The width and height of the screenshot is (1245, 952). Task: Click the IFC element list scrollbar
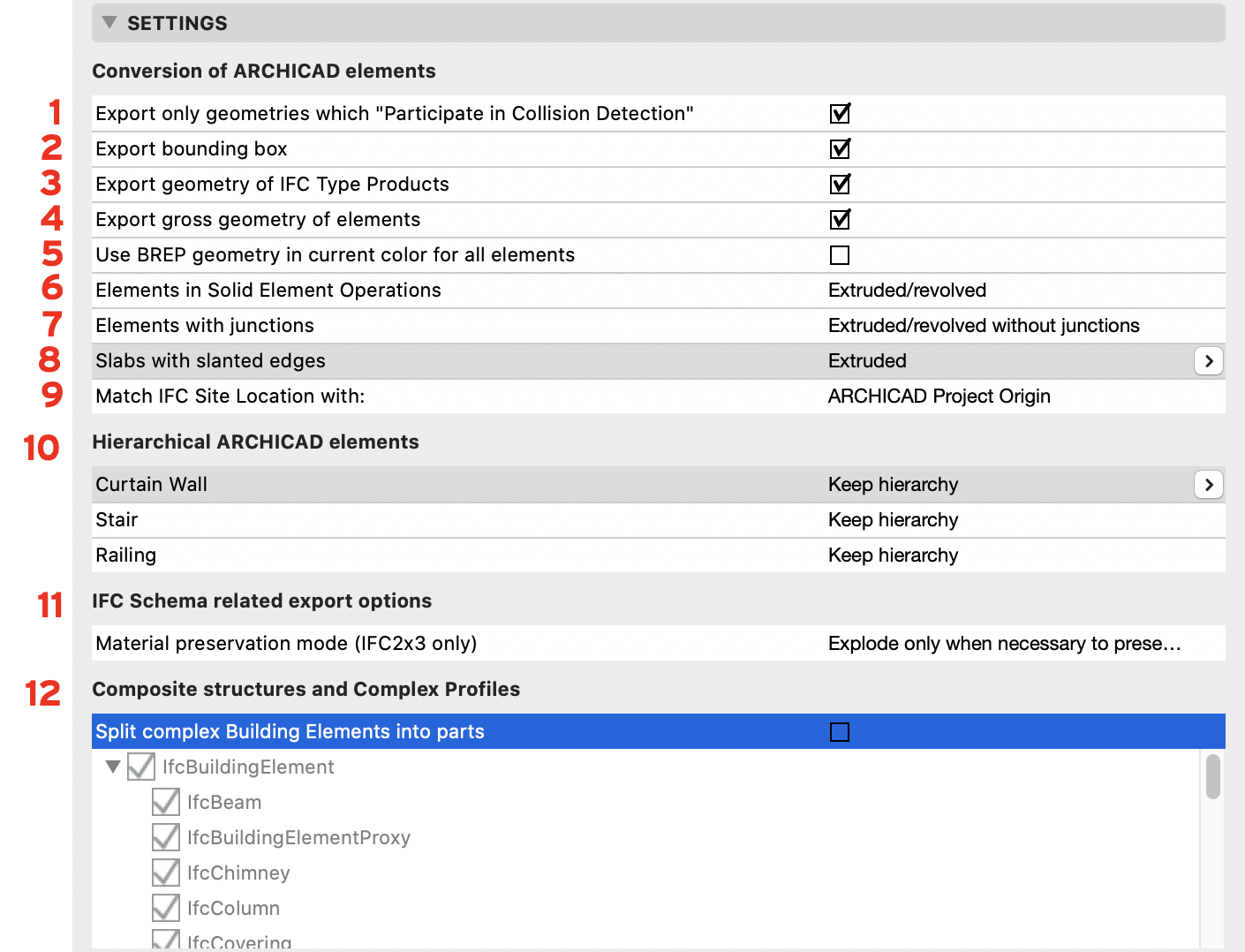click(1213, 776)
